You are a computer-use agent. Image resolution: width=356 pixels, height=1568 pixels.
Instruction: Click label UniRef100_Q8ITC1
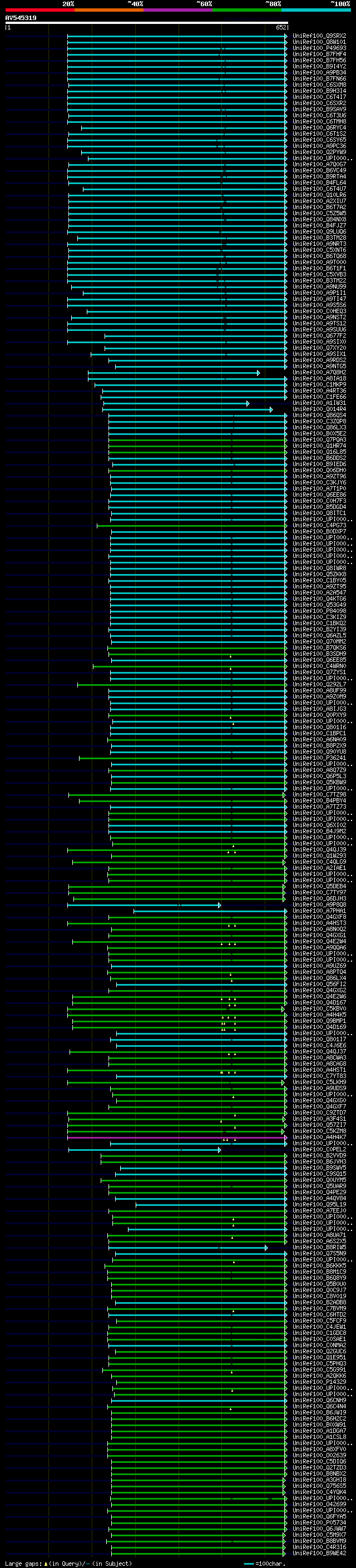coord(319,513)
